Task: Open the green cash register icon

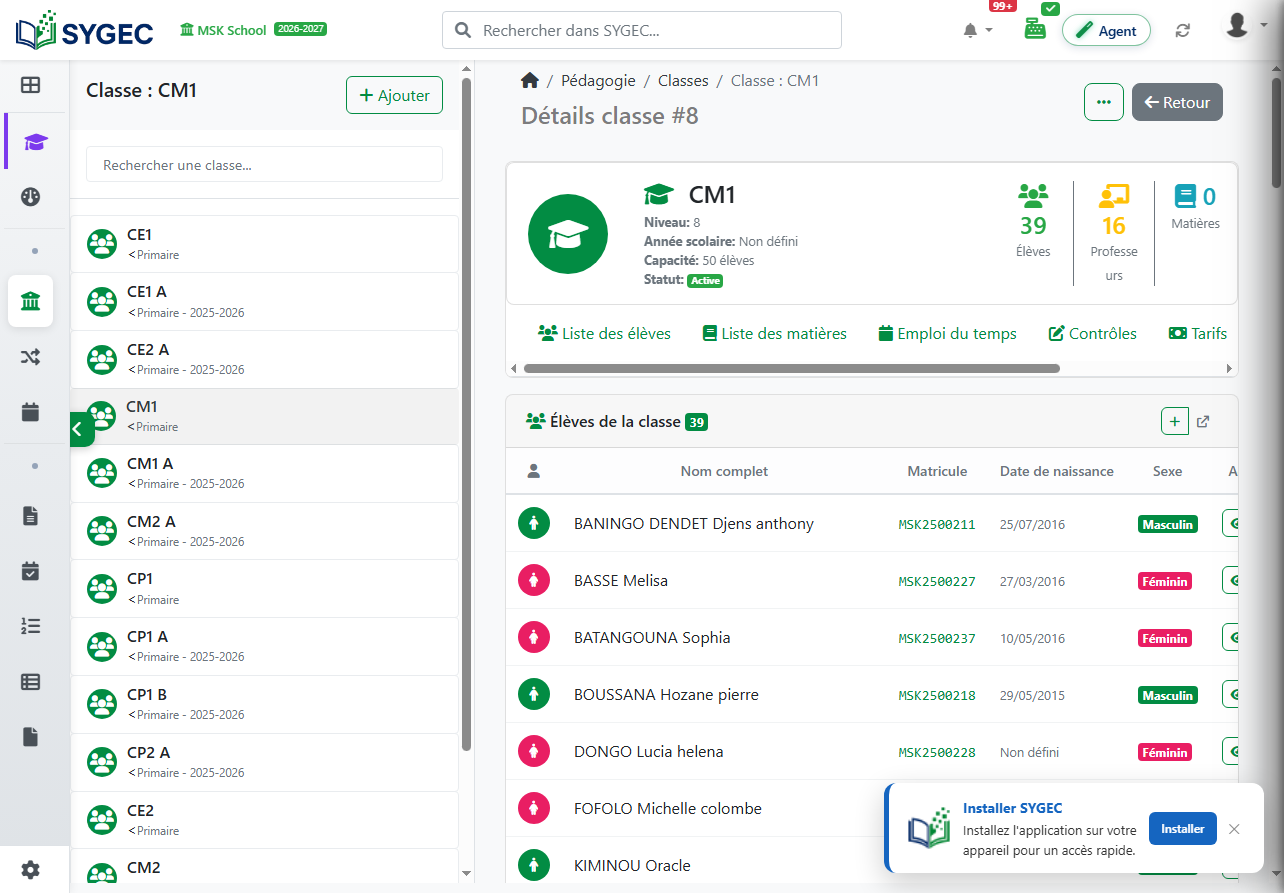Action: coord(1035,29)
